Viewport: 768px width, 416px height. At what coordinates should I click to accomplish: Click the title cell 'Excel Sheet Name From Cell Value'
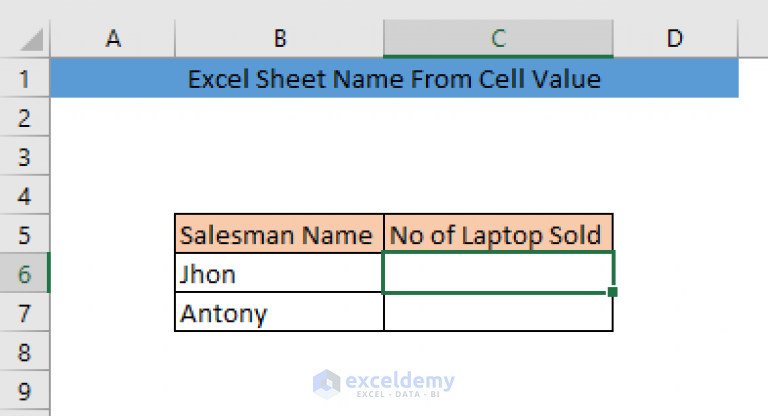pyautogui.click(x=394, y=79)
